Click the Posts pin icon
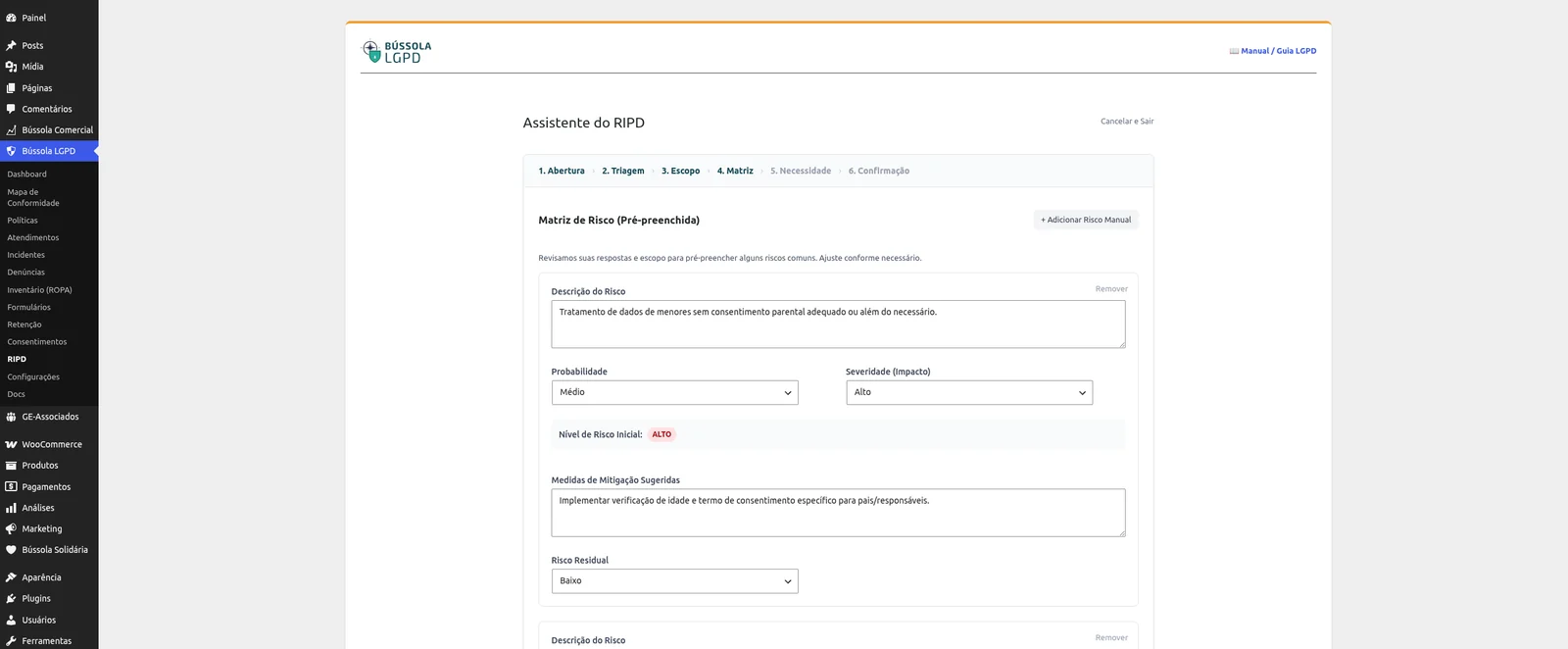The height and width of the screenshot is (649, 1568). tap(11, 45)
